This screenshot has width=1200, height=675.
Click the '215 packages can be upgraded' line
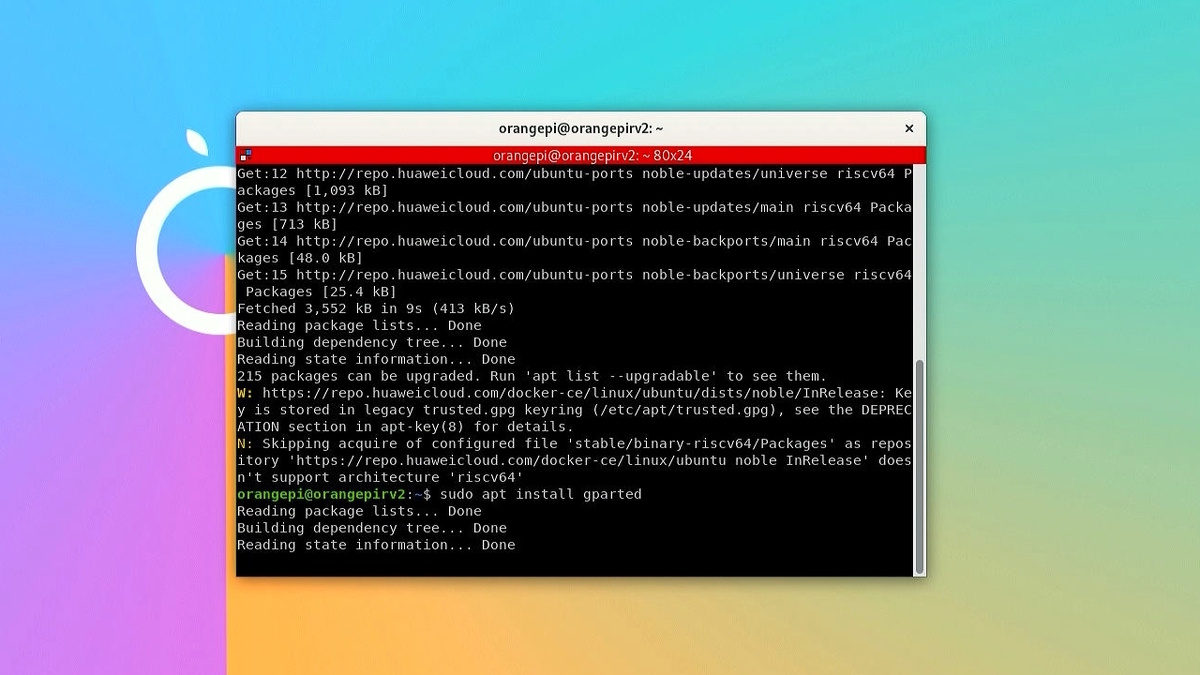coord(531,376)
